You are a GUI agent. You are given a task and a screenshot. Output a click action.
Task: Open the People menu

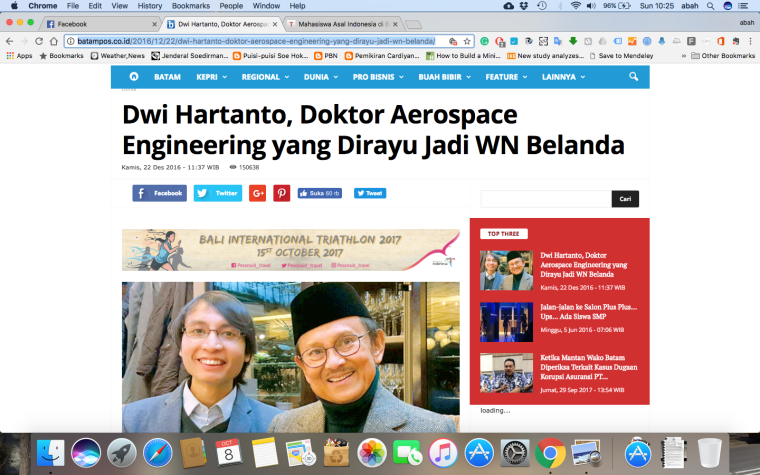231,6
